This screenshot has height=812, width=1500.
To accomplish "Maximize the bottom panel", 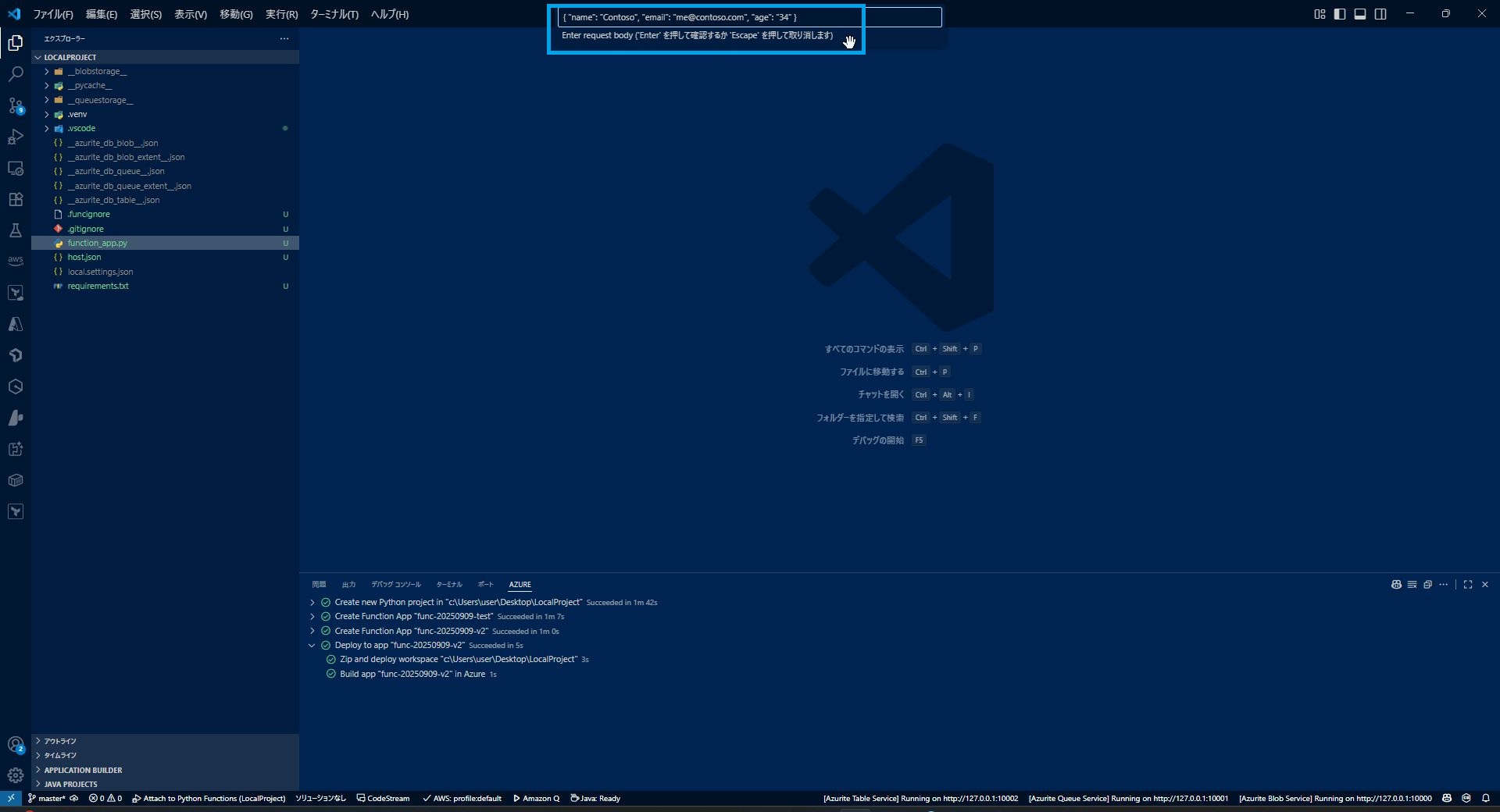I will coord(1468,584).
